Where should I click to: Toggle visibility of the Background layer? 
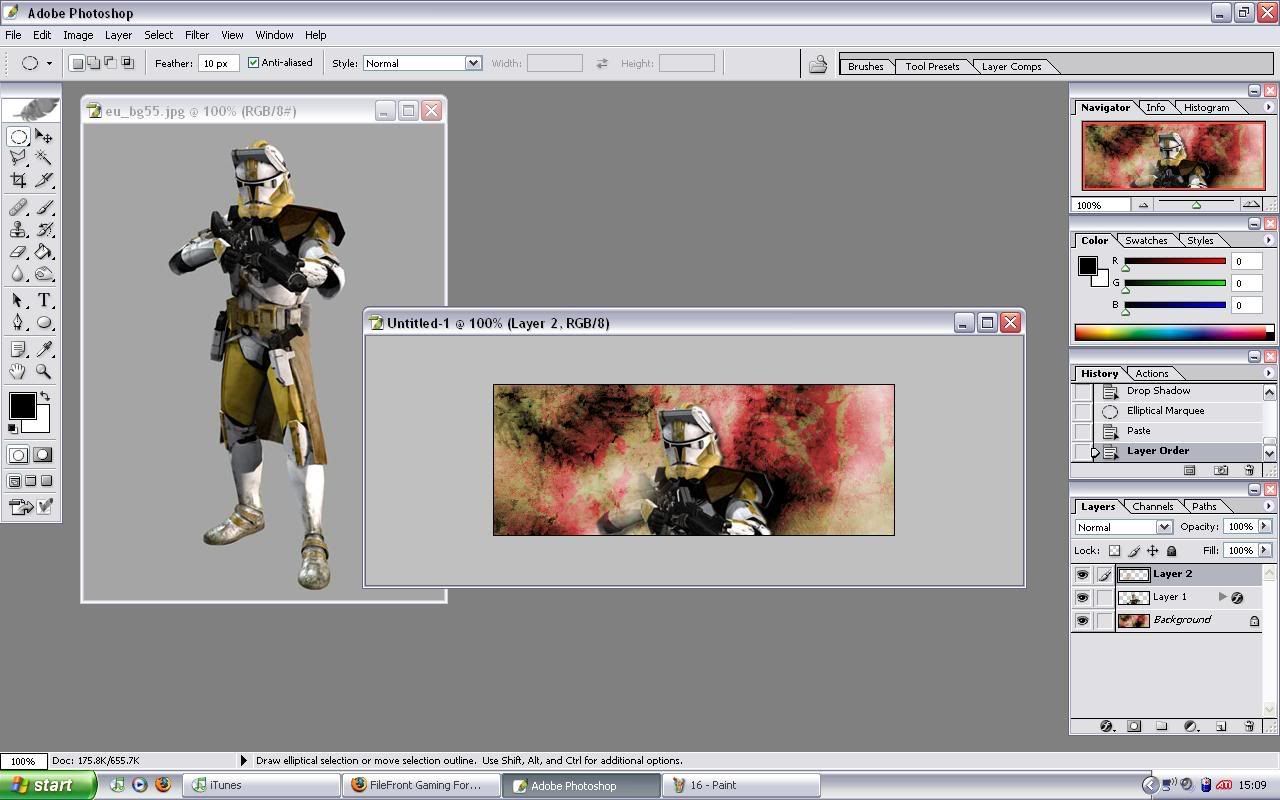coord(1082,621)
